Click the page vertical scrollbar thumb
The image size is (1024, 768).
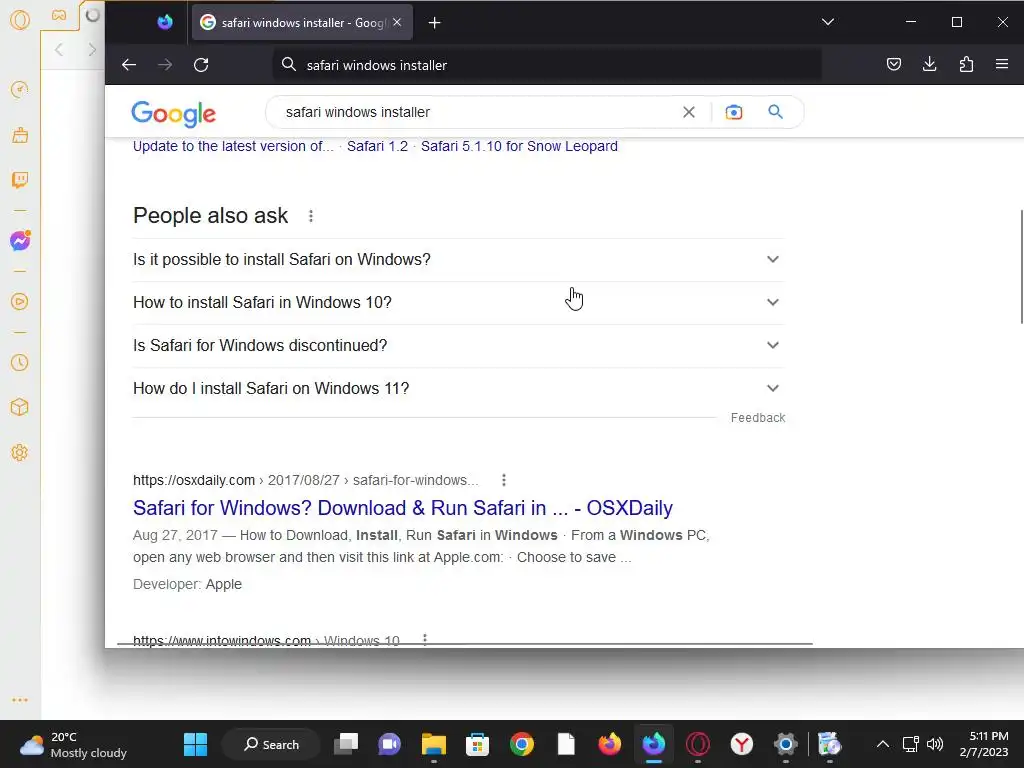[x=1020, y=266]
